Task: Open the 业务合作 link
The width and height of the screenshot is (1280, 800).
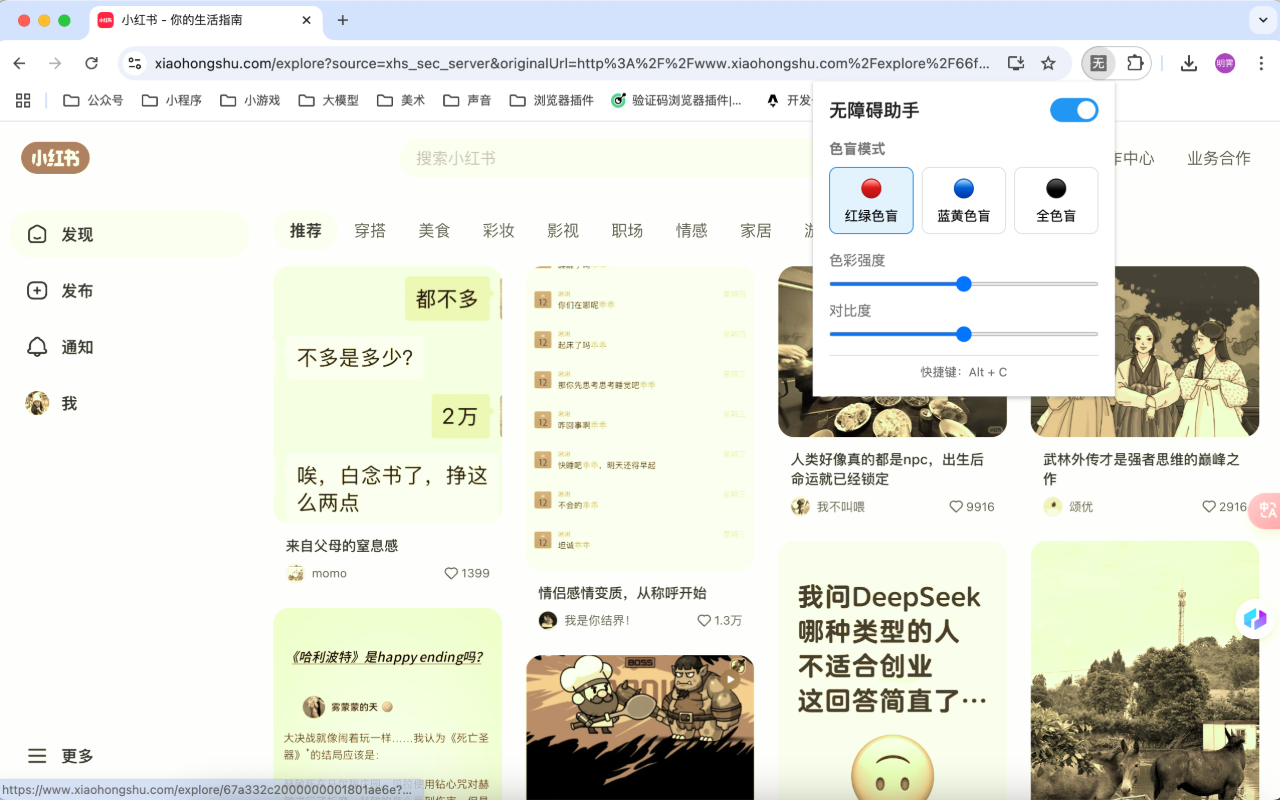Action: [x=1219, y=158]
